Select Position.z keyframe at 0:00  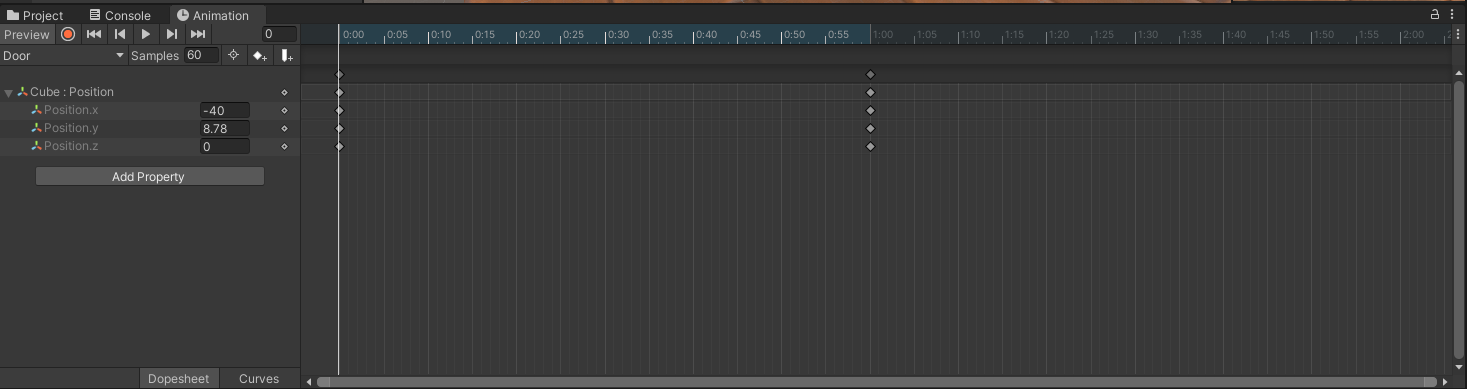(339, 146)
